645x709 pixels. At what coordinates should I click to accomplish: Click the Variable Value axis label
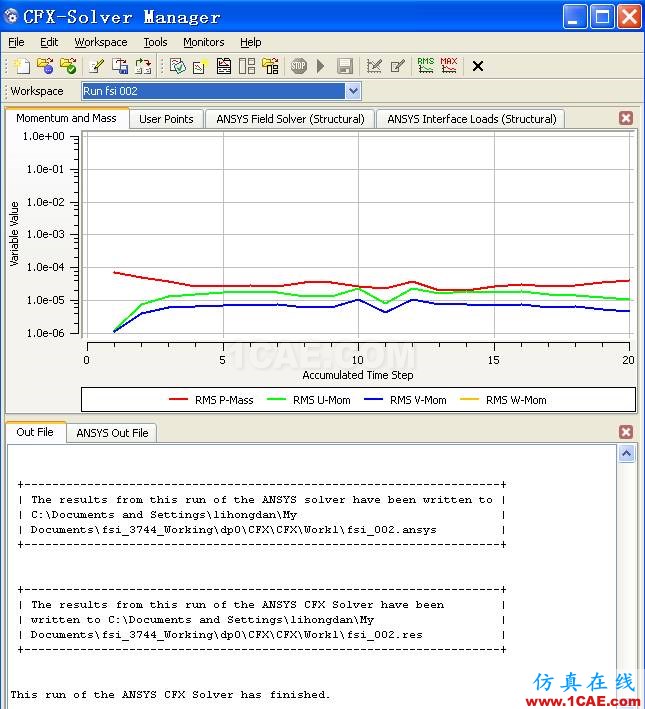point(14,234)
